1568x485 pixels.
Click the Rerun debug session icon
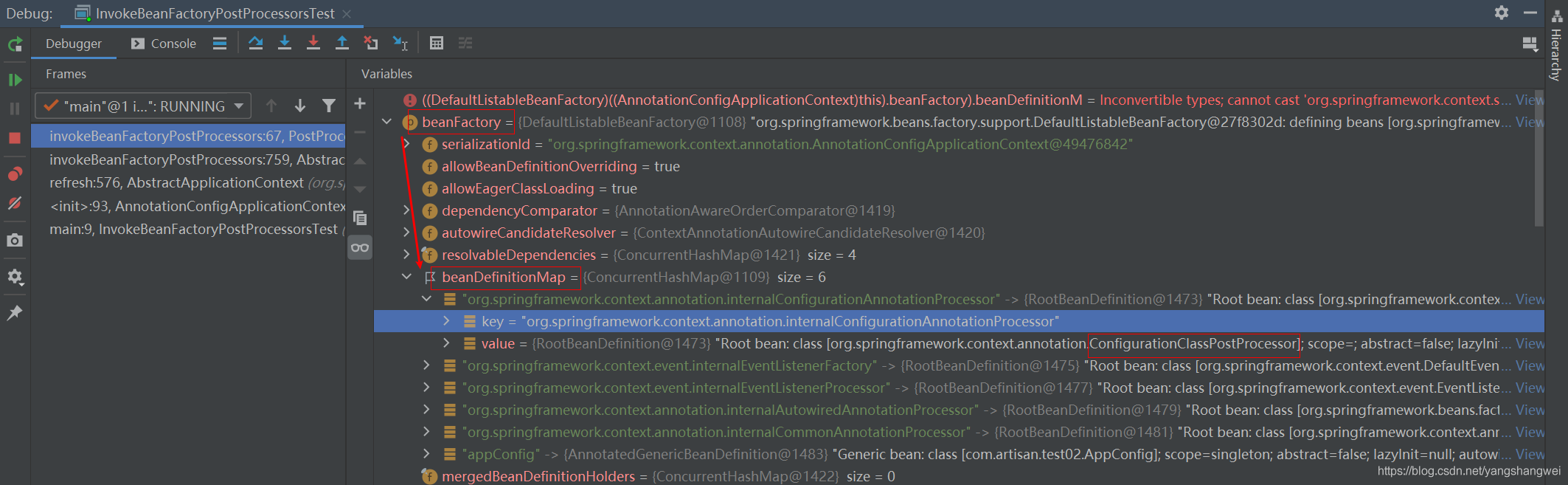pos(15,44)
